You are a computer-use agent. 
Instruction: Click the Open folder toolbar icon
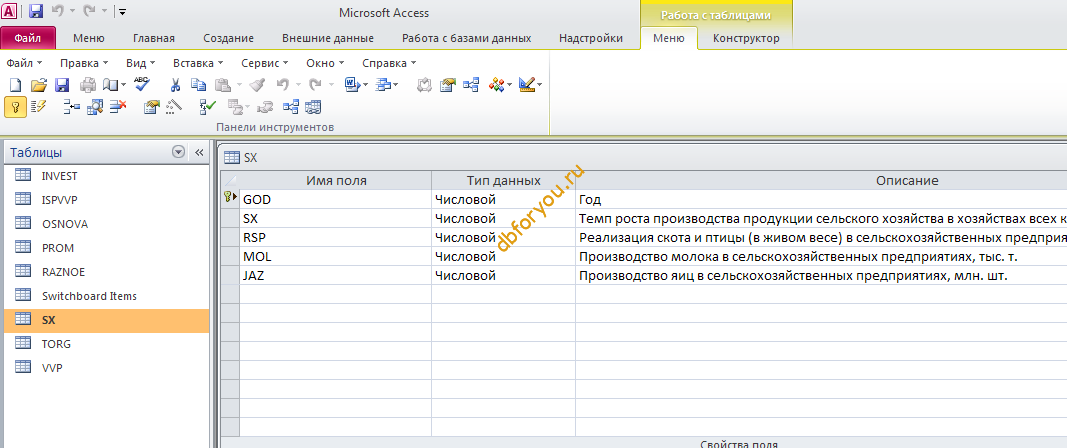[39, 85]
